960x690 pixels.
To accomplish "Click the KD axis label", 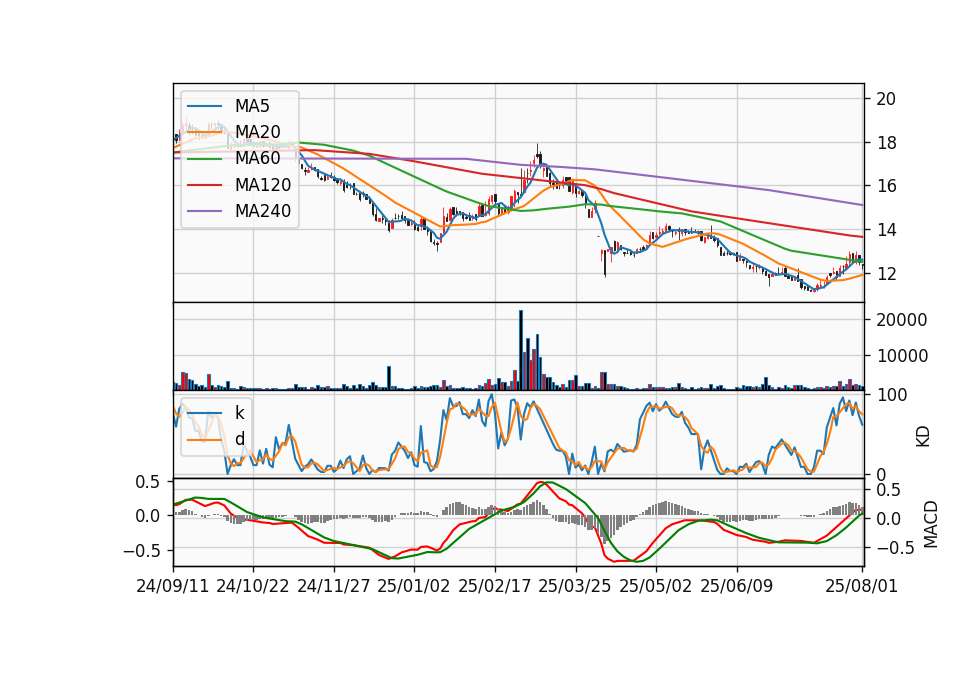I will point(923,436).
